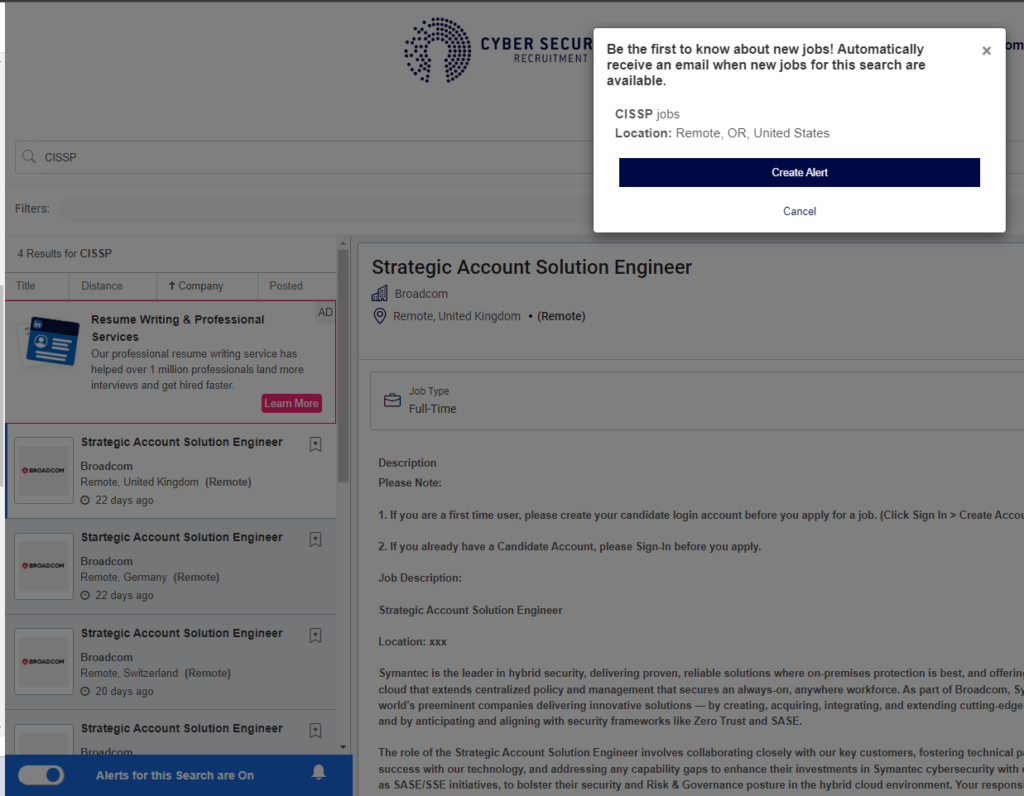Open Broadcom logo of Switzerland job
Screen dimensions: 1024x796
[x=44, y=661]
